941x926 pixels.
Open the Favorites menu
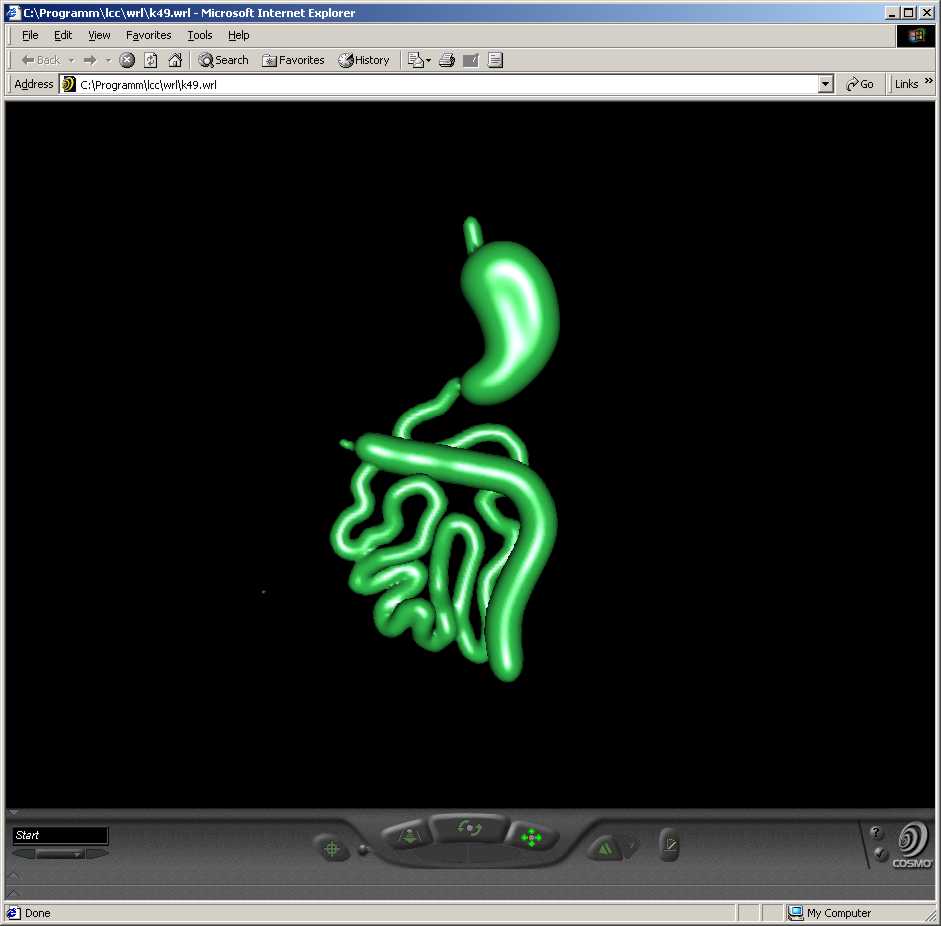(x=148, y=35)
